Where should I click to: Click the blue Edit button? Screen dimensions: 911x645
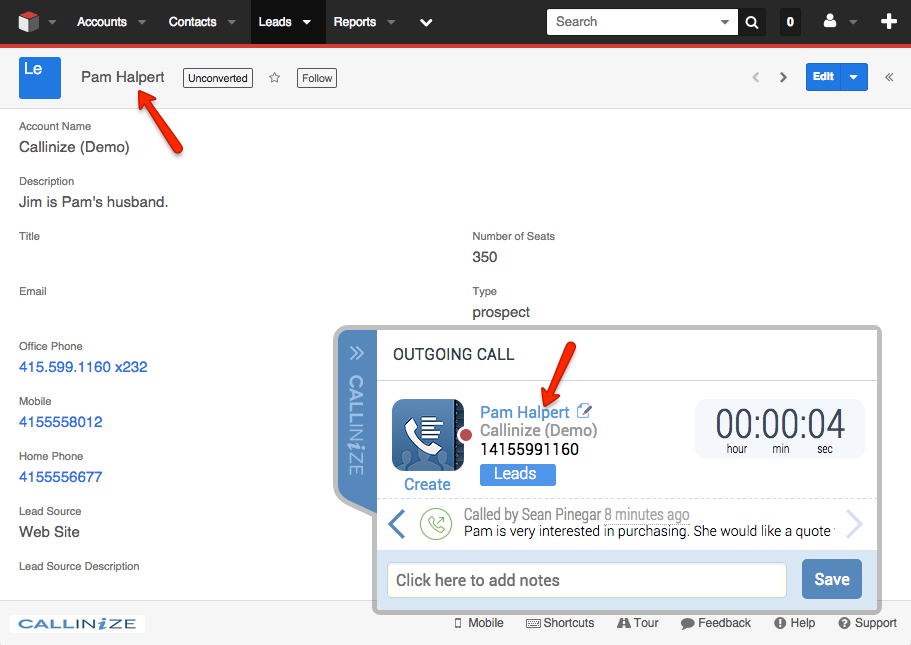click(823, 77)
